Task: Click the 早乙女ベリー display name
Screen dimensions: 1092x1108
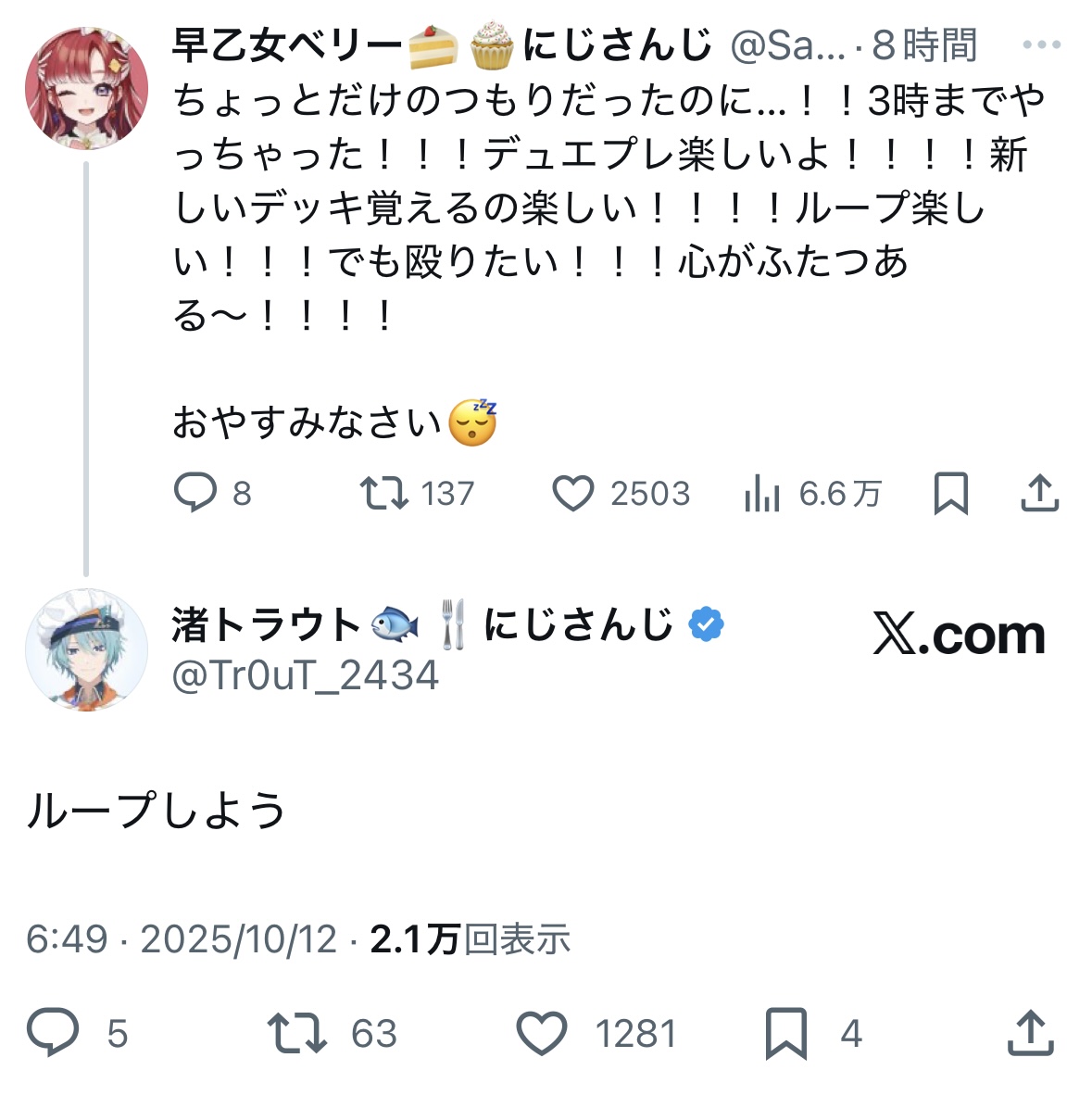Action: pyautogui.click(x=287, y=44)
